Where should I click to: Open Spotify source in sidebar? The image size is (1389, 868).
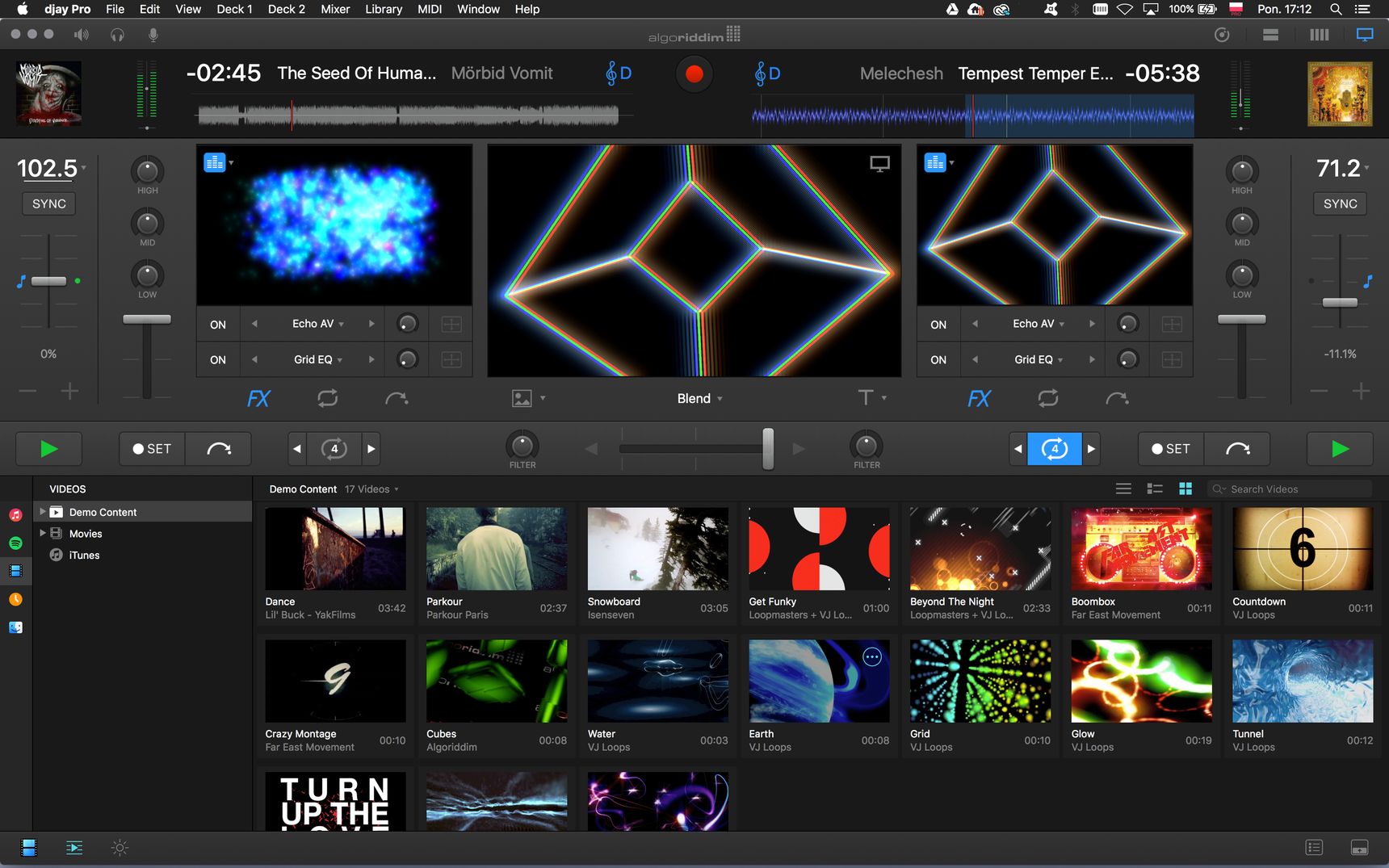click(x=15, y=543)
